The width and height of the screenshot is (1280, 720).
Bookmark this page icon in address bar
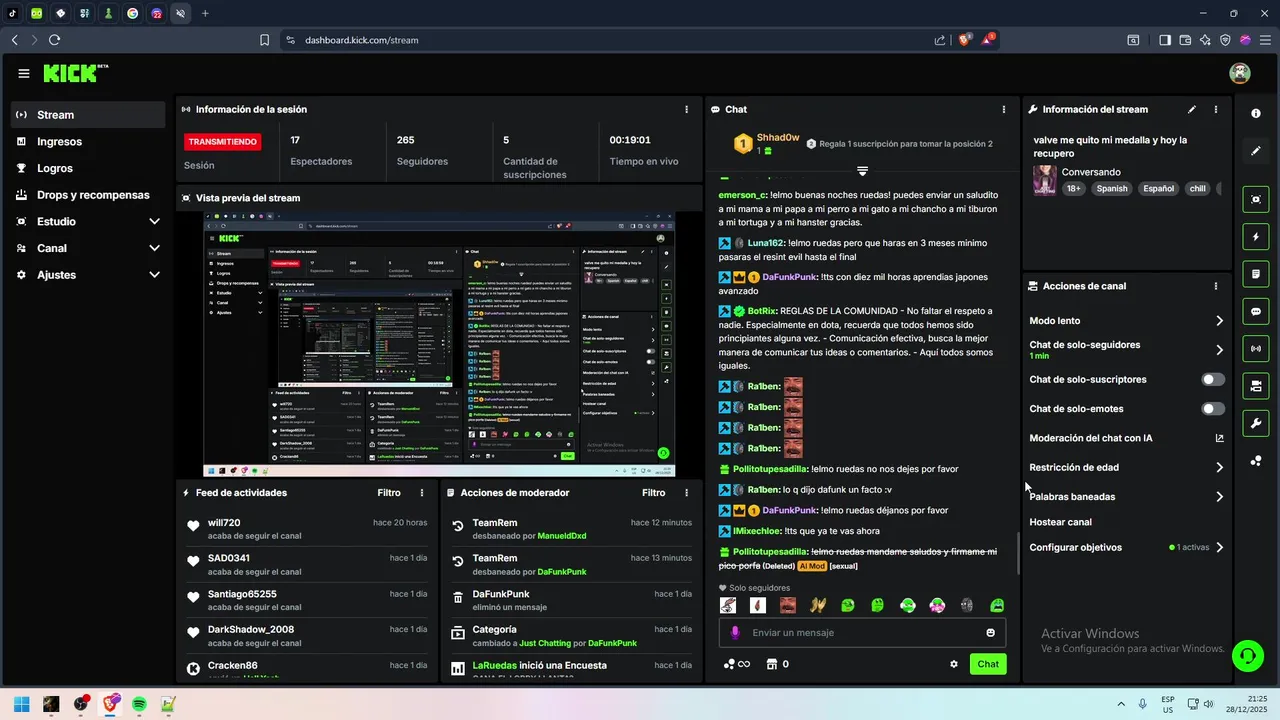(264, 40)
